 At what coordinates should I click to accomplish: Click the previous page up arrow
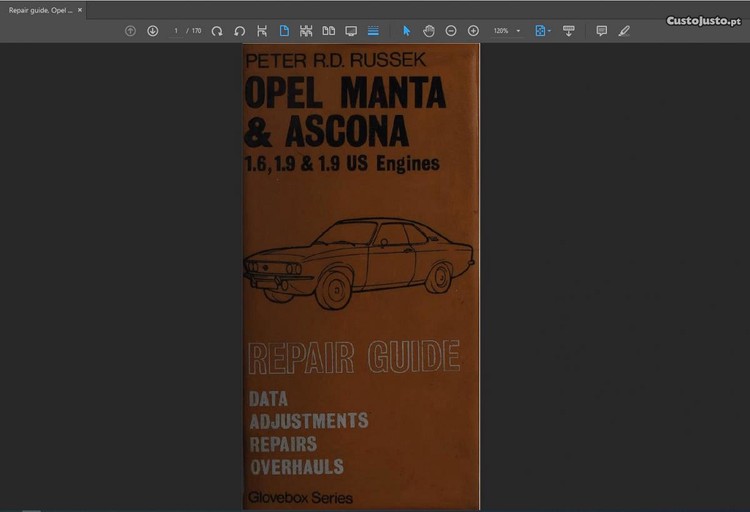click(130, 31)
